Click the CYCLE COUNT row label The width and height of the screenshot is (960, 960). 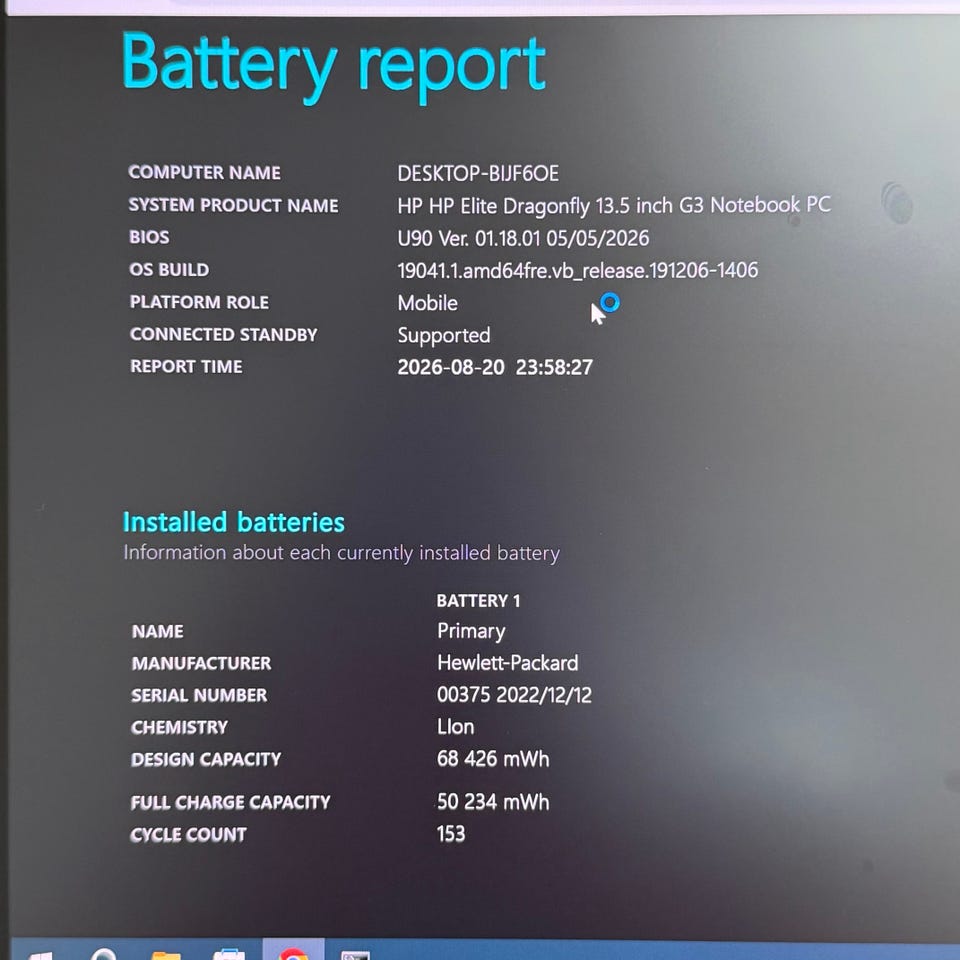[188, 834]
